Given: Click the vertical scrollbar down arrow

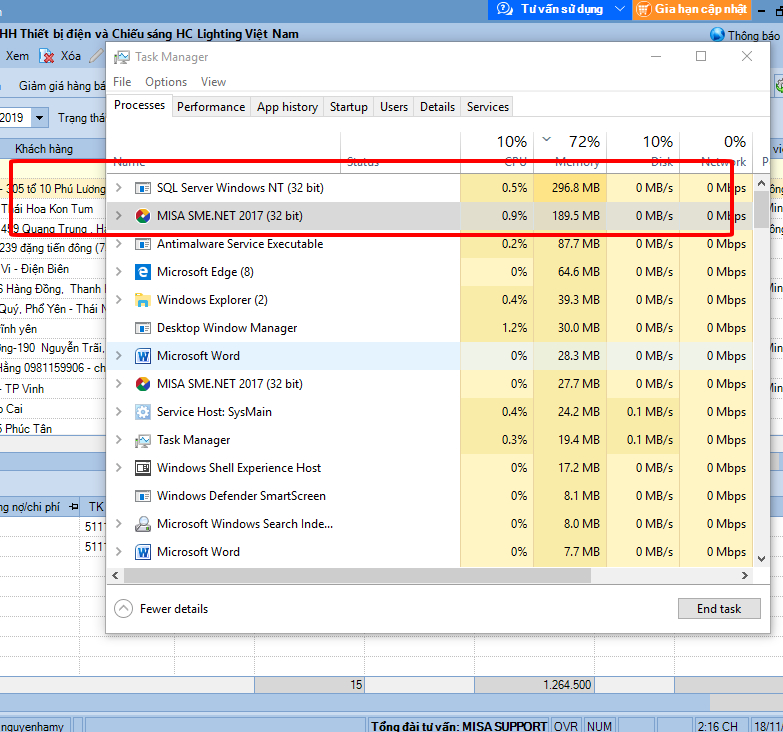Looking at the screenshot, I should pyautogui.click(x=762, y=559).
